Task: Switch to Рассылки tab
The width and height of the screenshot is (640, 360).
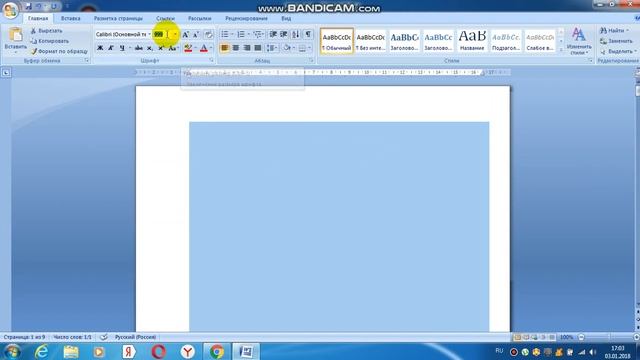Action: (x=200, y=18)
